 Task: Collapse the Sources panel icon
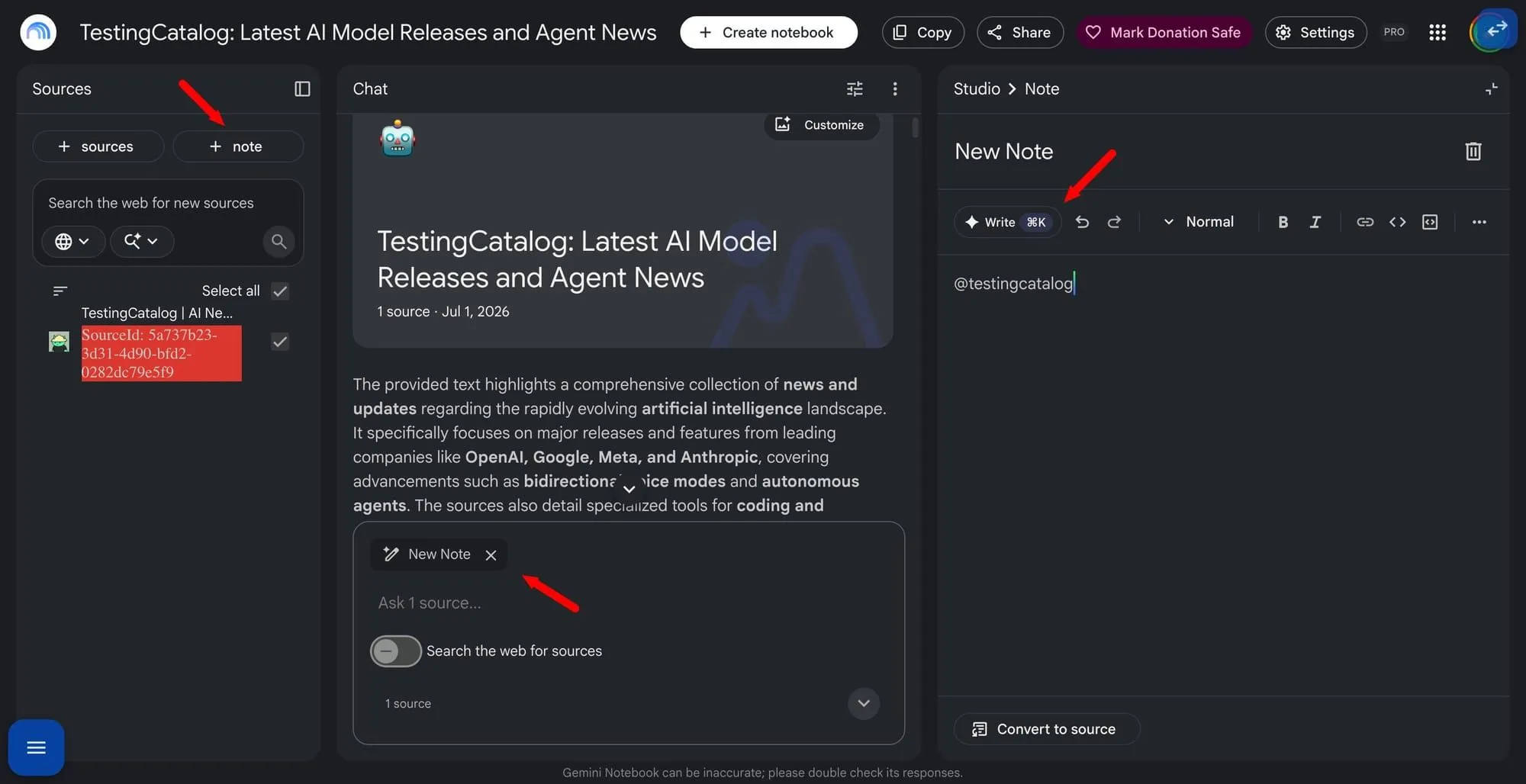[x=302, y=89]
